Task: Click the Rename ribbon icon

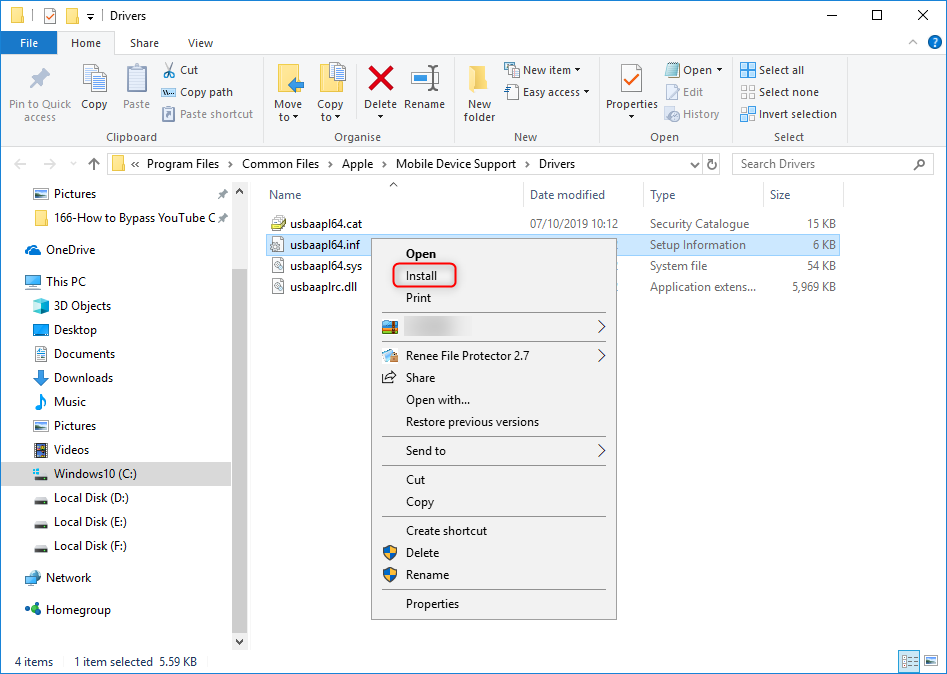Action: (425, 79)
